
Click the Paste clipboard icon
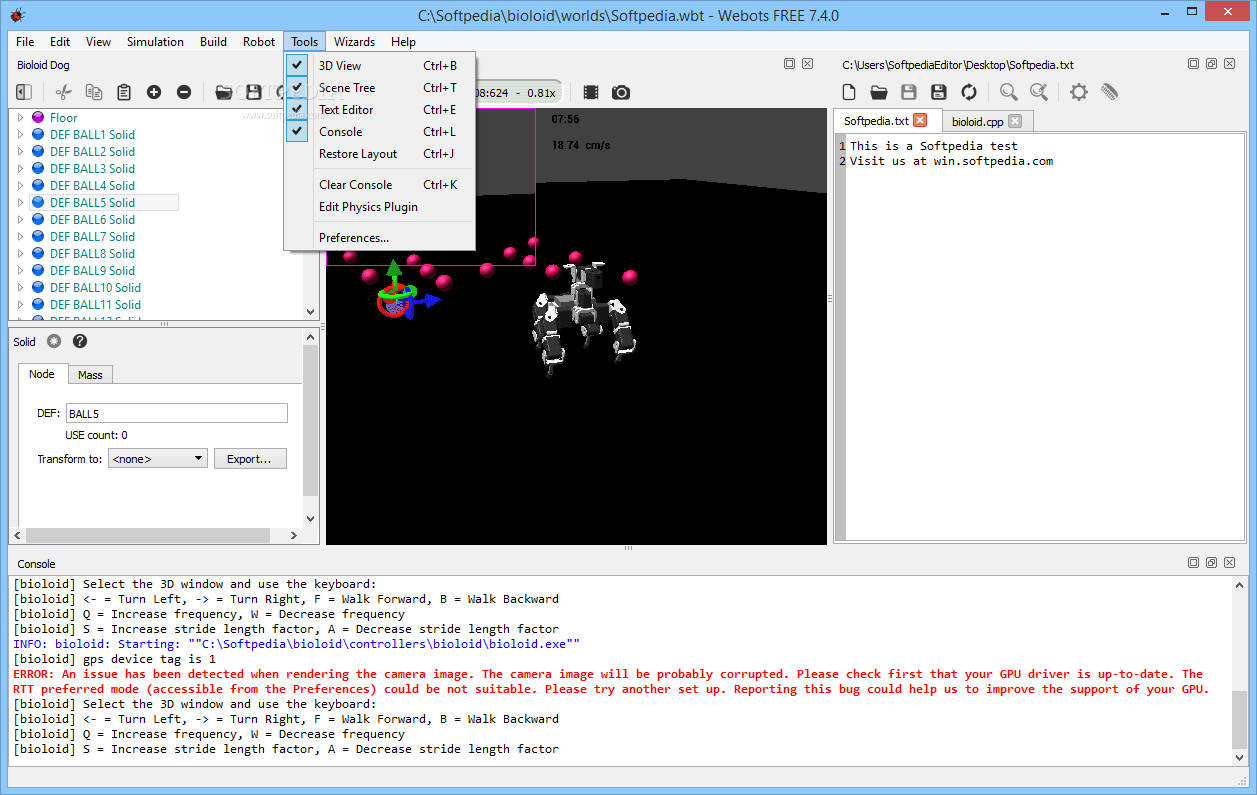point(124,92)
